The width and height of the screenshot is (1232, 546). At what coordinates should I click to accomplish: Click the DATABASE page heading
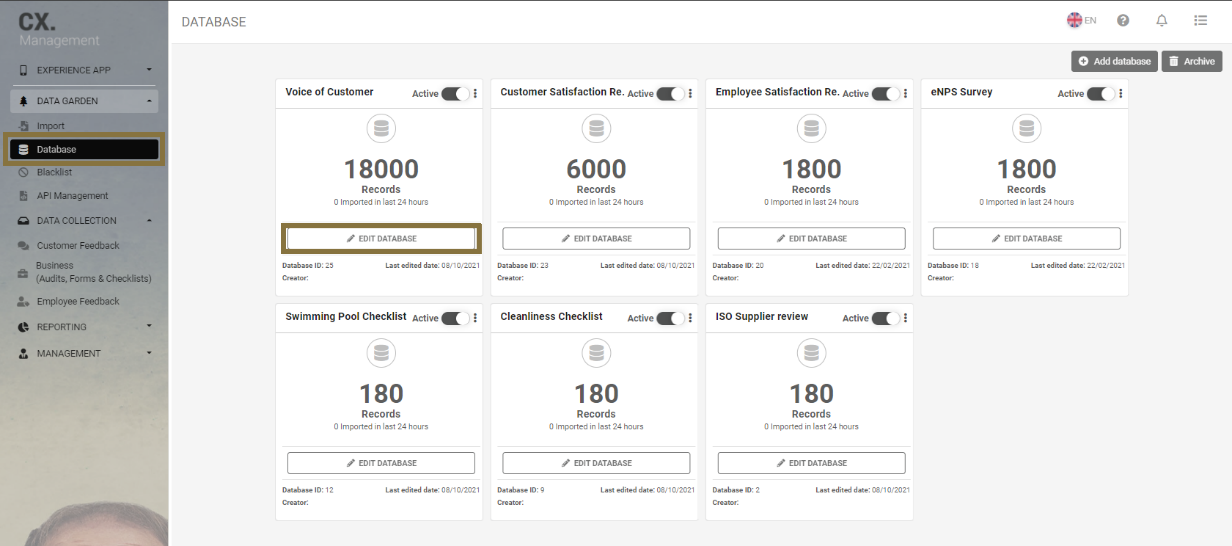click(x=214, y=22)
